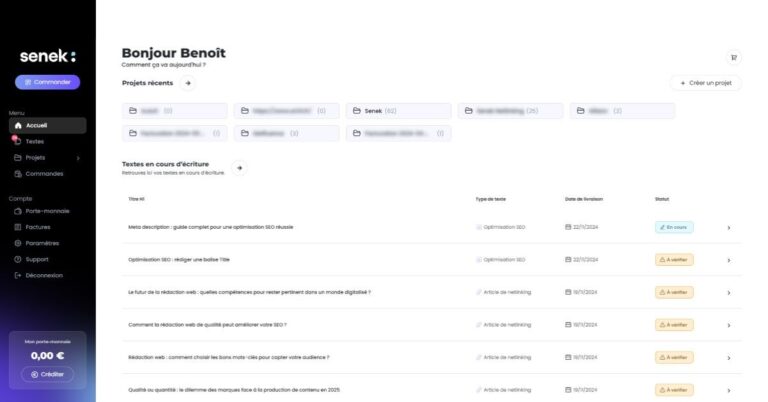Click À vérifier badge for balise Title row
Image resolution: width=768 pixels, height=402 pixels.
coord(674,260)
